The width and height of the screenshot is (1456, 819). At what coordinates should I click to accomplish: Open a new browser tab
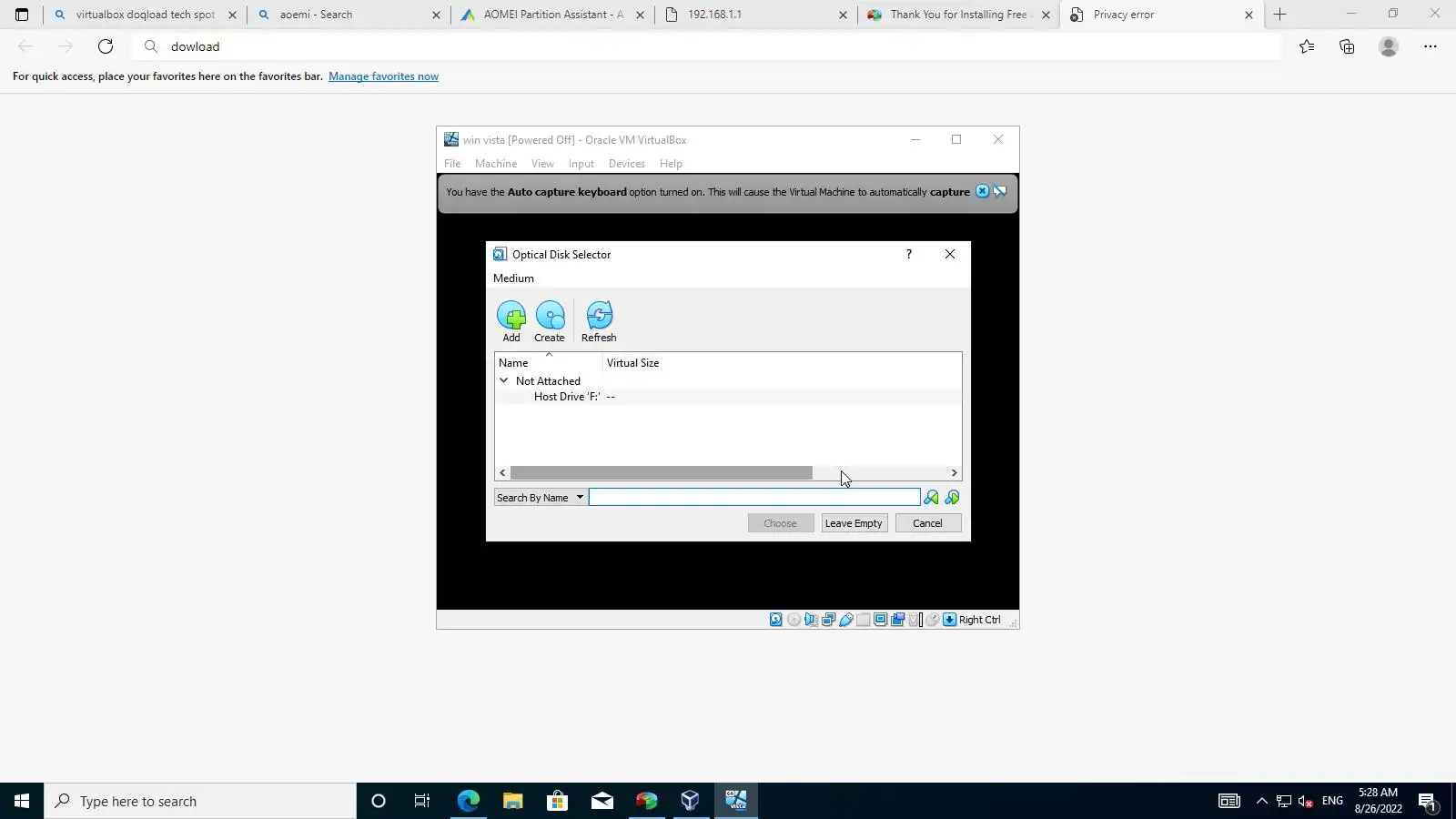click(x=1279, y=15)
